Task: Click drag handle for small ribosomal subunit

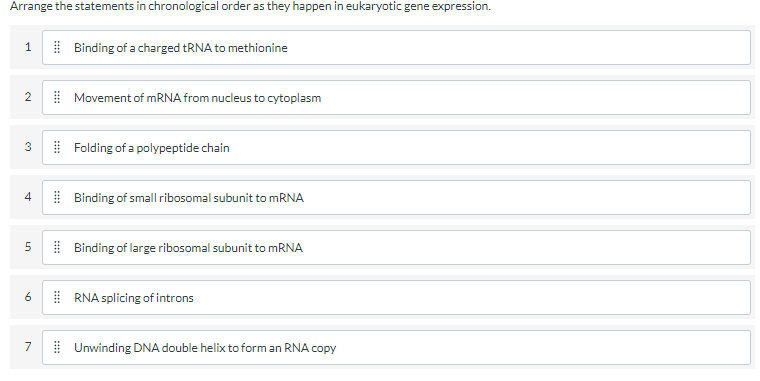Action: 57,197
